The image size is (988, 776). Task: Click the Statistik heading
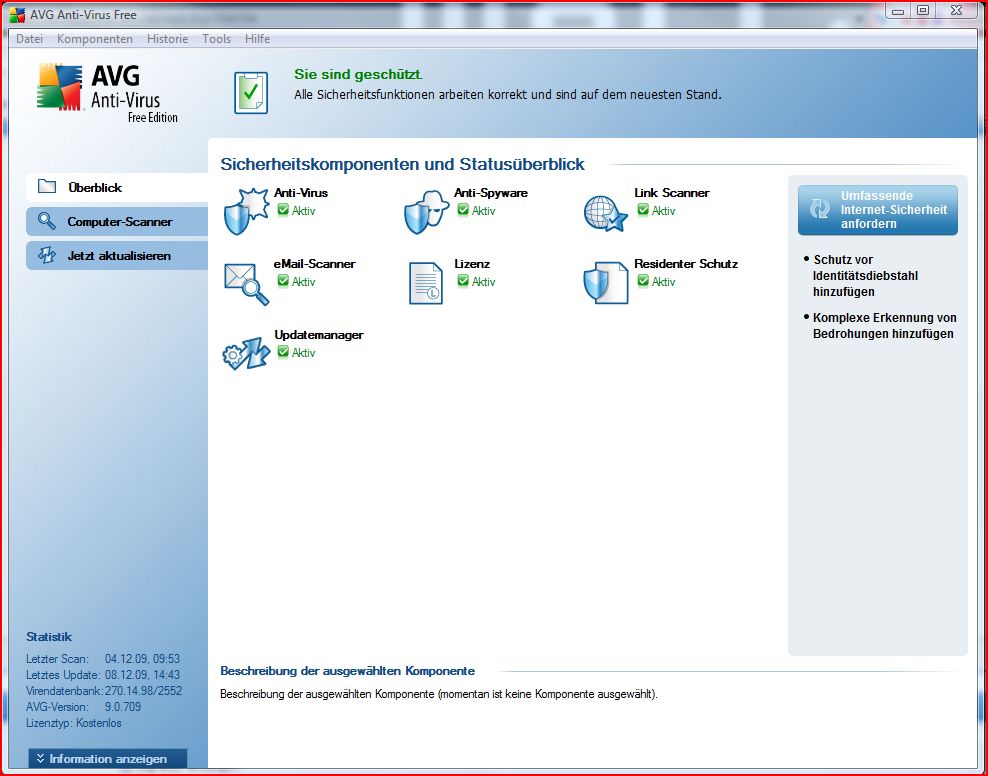click(49, 637)
